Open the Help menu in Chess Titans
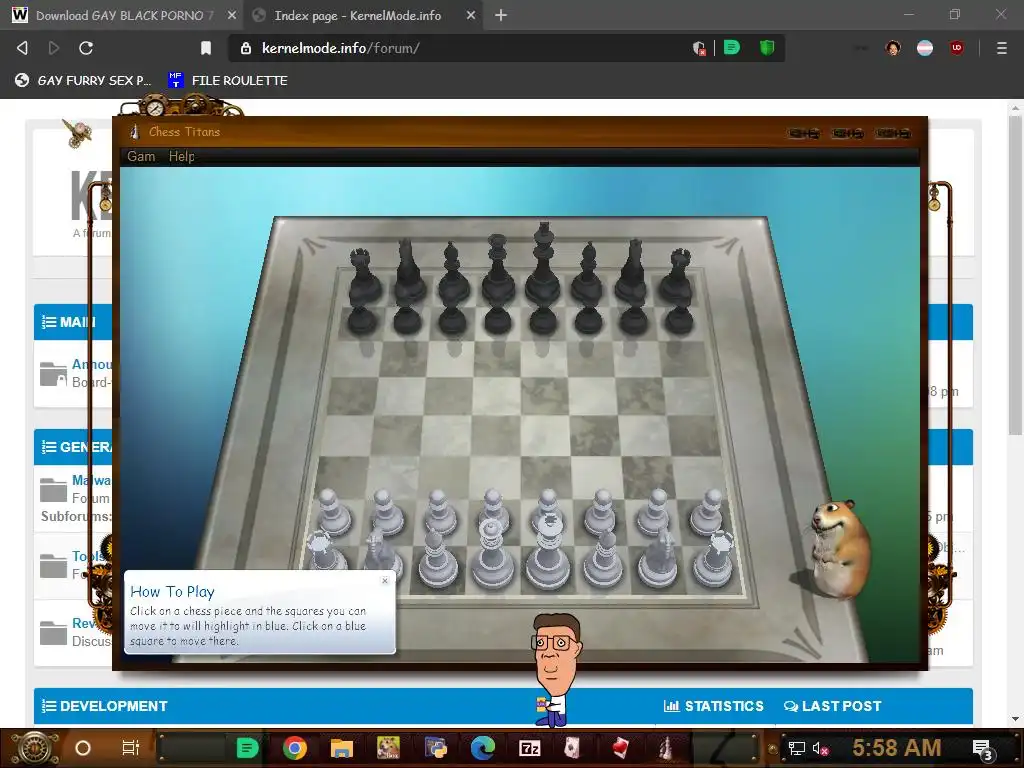 tap(182, 157)
